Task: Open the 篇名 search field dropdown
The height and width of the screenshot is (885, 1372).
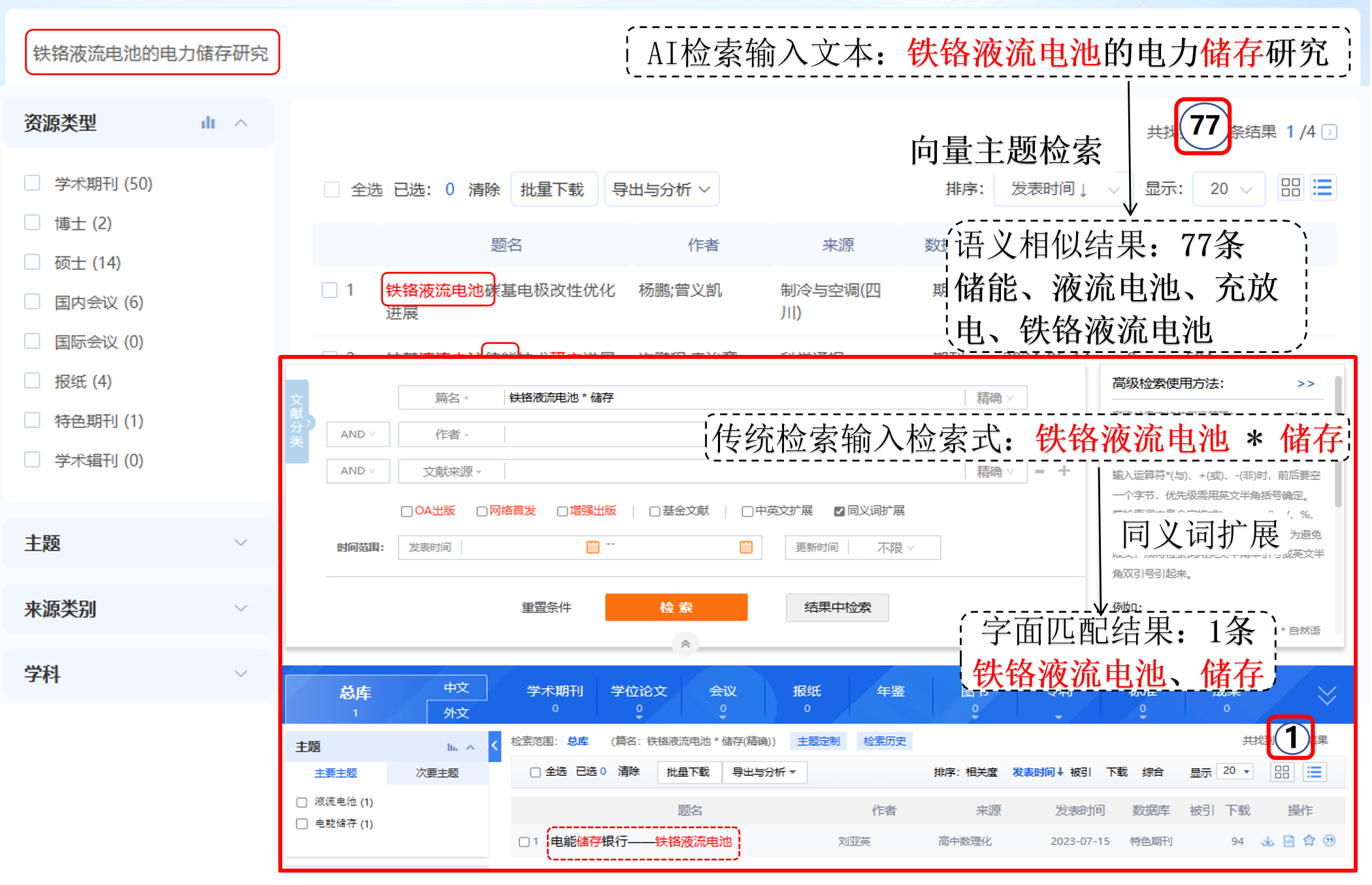Action: (x=451, y=398)
